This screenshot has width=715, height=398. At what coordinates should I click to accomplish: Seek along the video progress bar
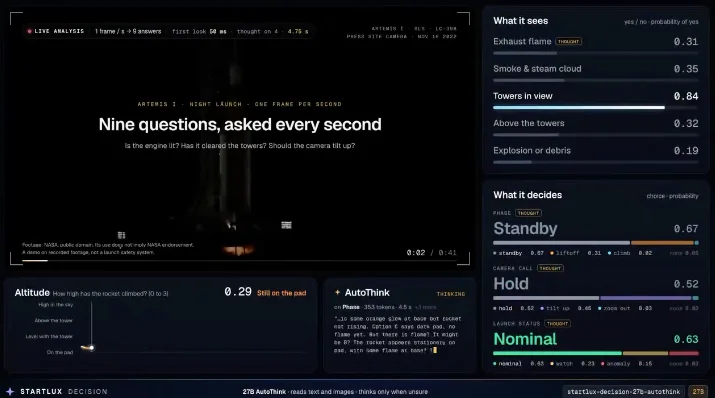[x=239, y=260]
